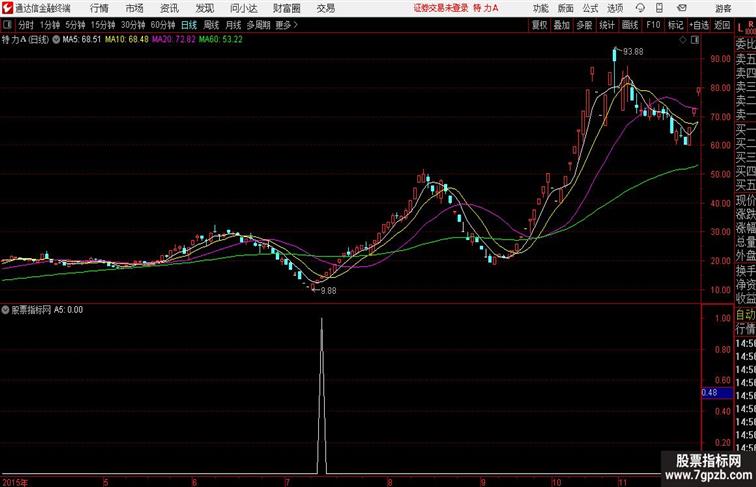Image resolution: width=756 pixels, height=487 pixels.
Task: Expand the 股票指标网 sub-indicator settings arrow
Action: click(x=5, y=310)
